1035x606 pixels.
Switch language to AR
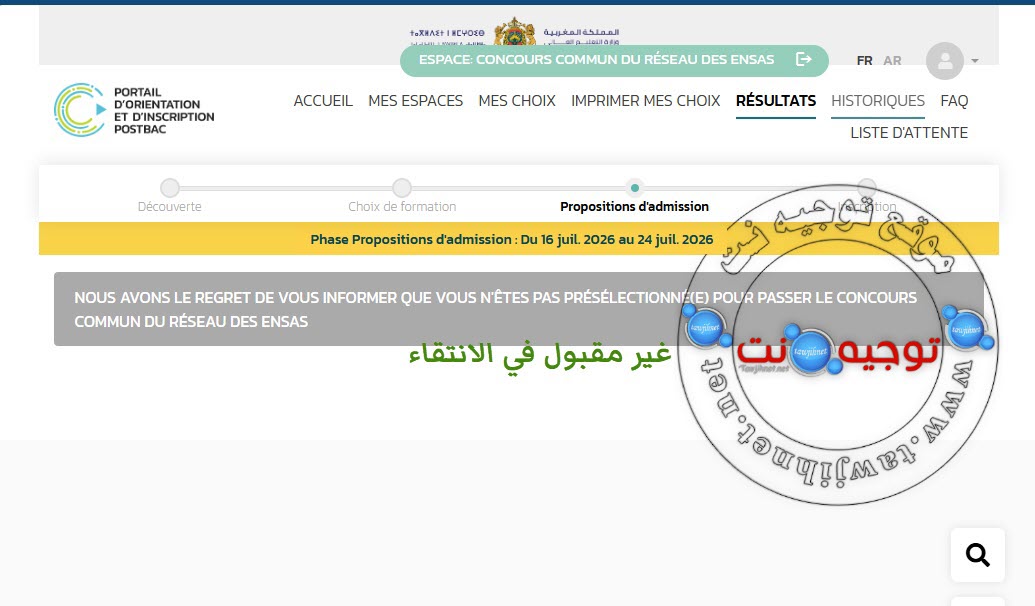click(x=892, y=61)
